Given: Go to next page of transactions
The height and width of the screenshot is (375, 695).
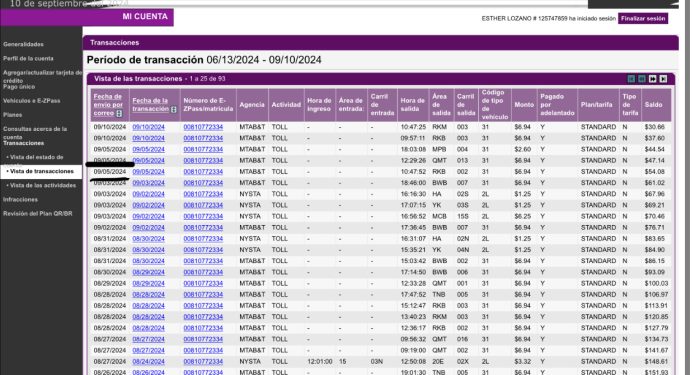Looking at the screenshot, I should coord(652,79).
